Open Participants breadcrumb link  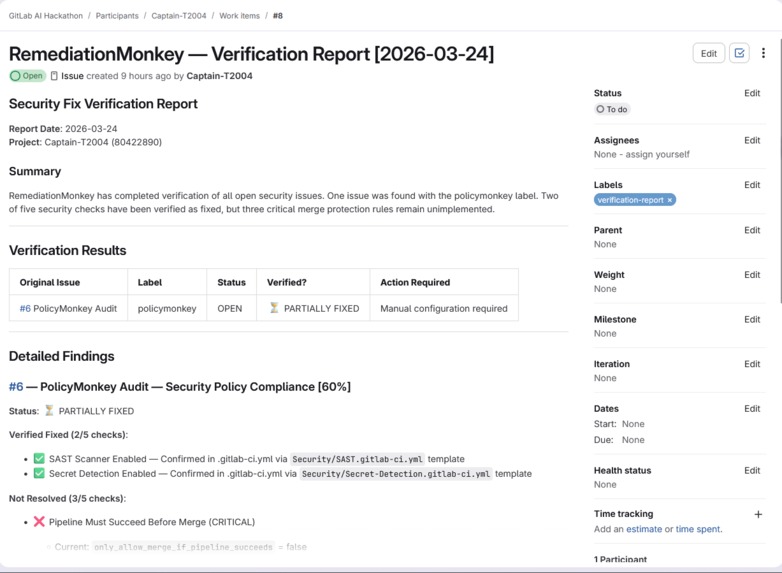click(x=117, y=16)
